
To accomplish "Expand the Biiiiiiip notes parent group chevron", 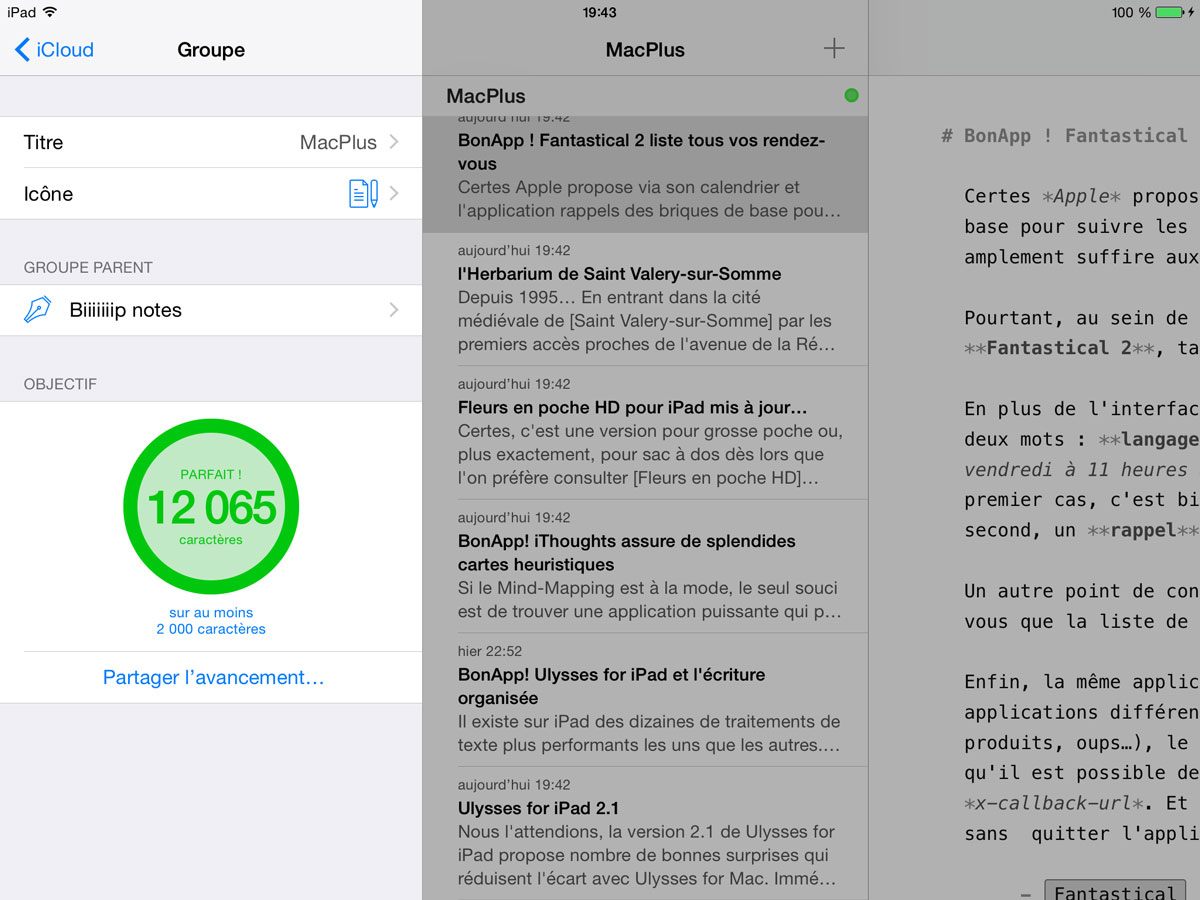I will tap(394, 310).
